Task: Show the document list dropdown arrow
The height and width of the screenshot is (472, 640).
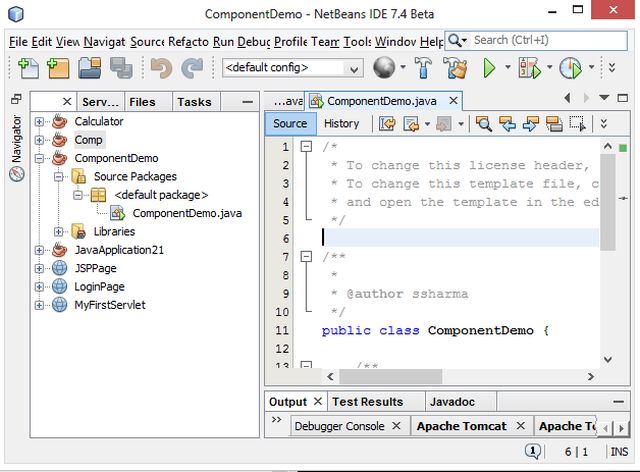Action: [x=604, y=98]
